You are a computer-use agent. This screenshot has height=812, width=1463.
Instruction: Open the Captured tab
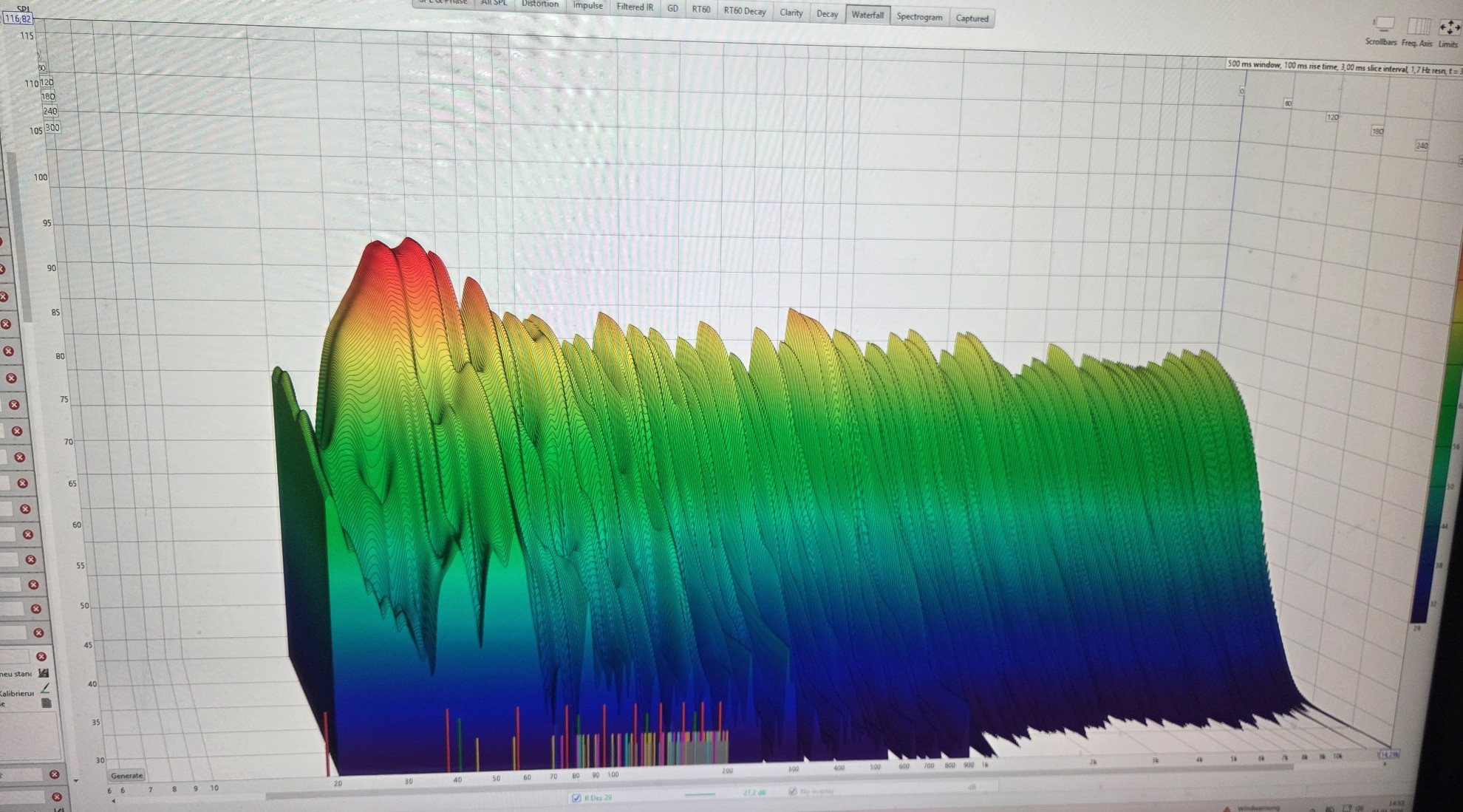(972, 18)
